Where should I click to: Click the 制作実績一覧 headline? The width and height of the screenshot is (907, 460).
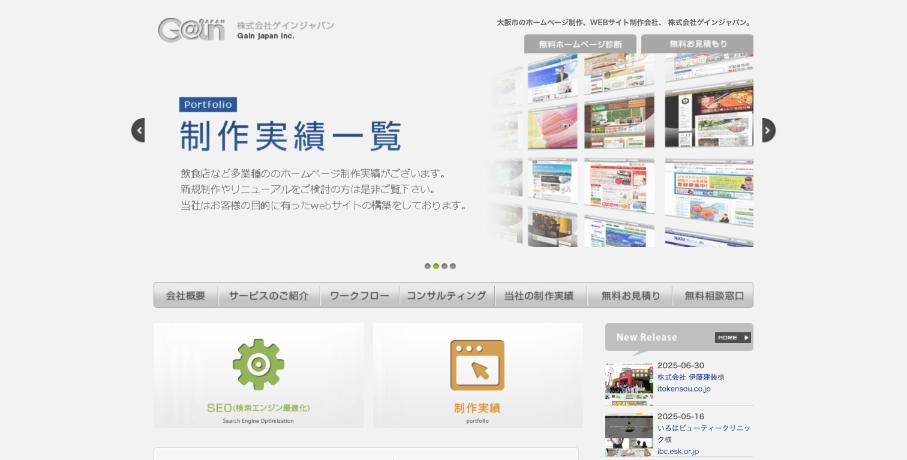click(x=290, y=137)
